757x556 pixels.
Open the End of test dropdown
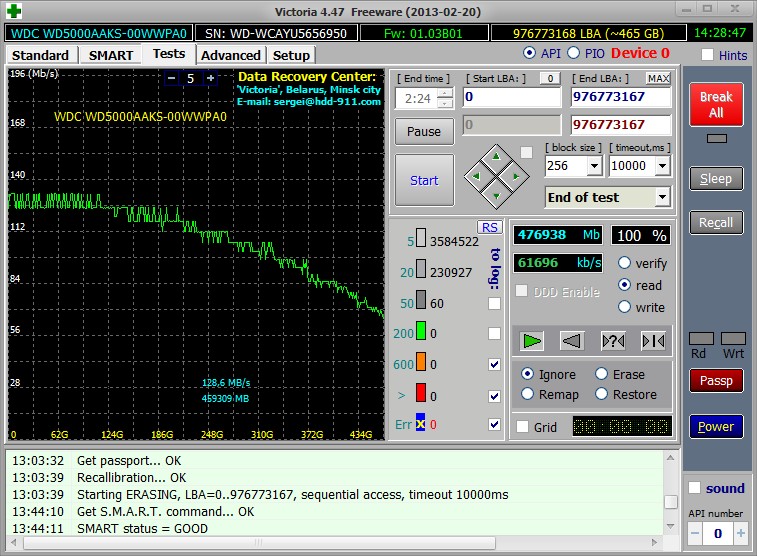coord(661,197)
